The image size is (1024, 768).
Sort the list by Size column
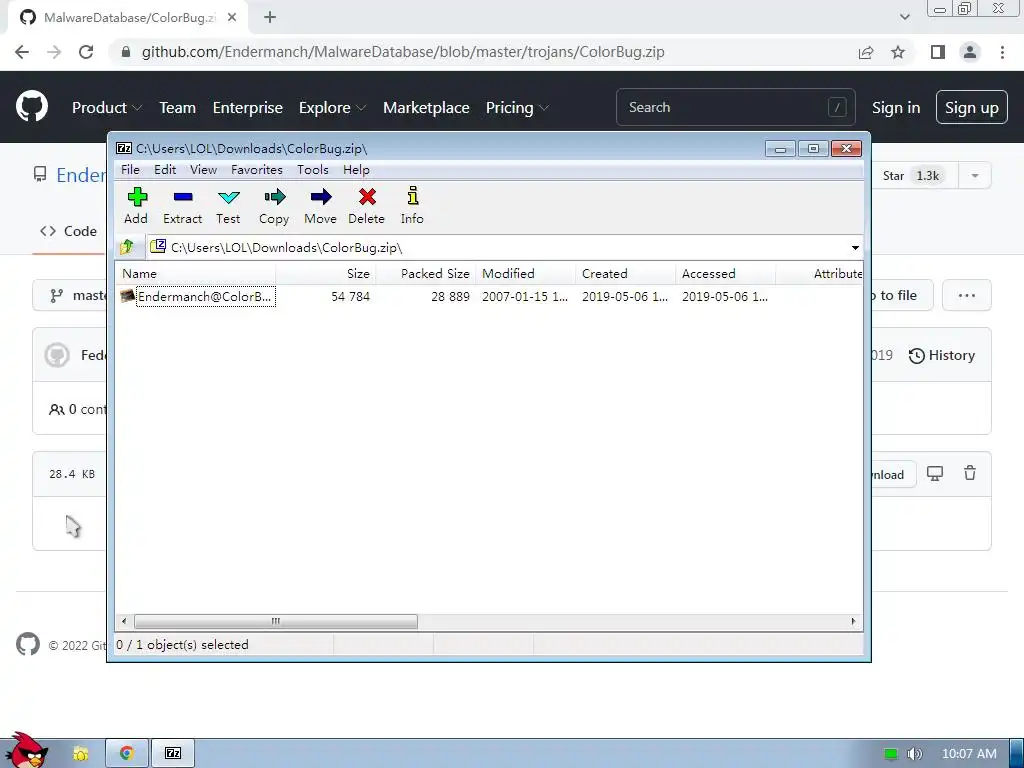(325, 274)
